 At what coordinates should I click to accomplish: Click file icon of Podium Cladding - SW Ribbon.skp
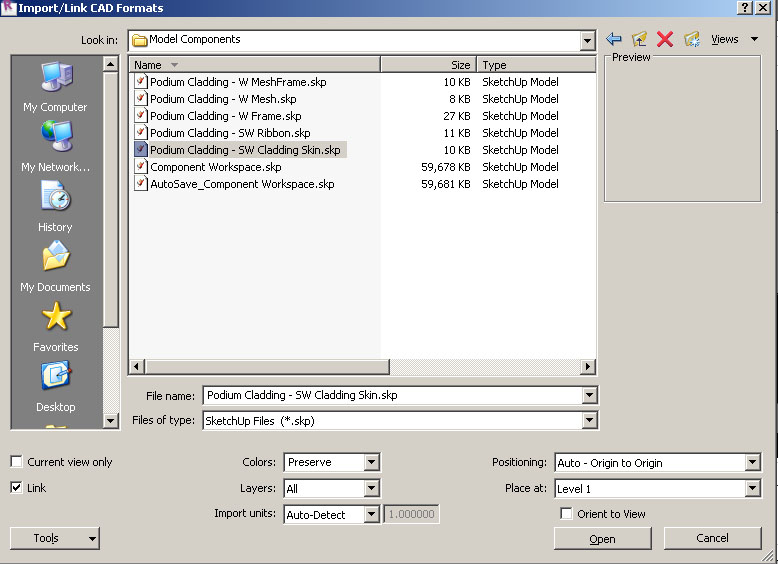141,132
